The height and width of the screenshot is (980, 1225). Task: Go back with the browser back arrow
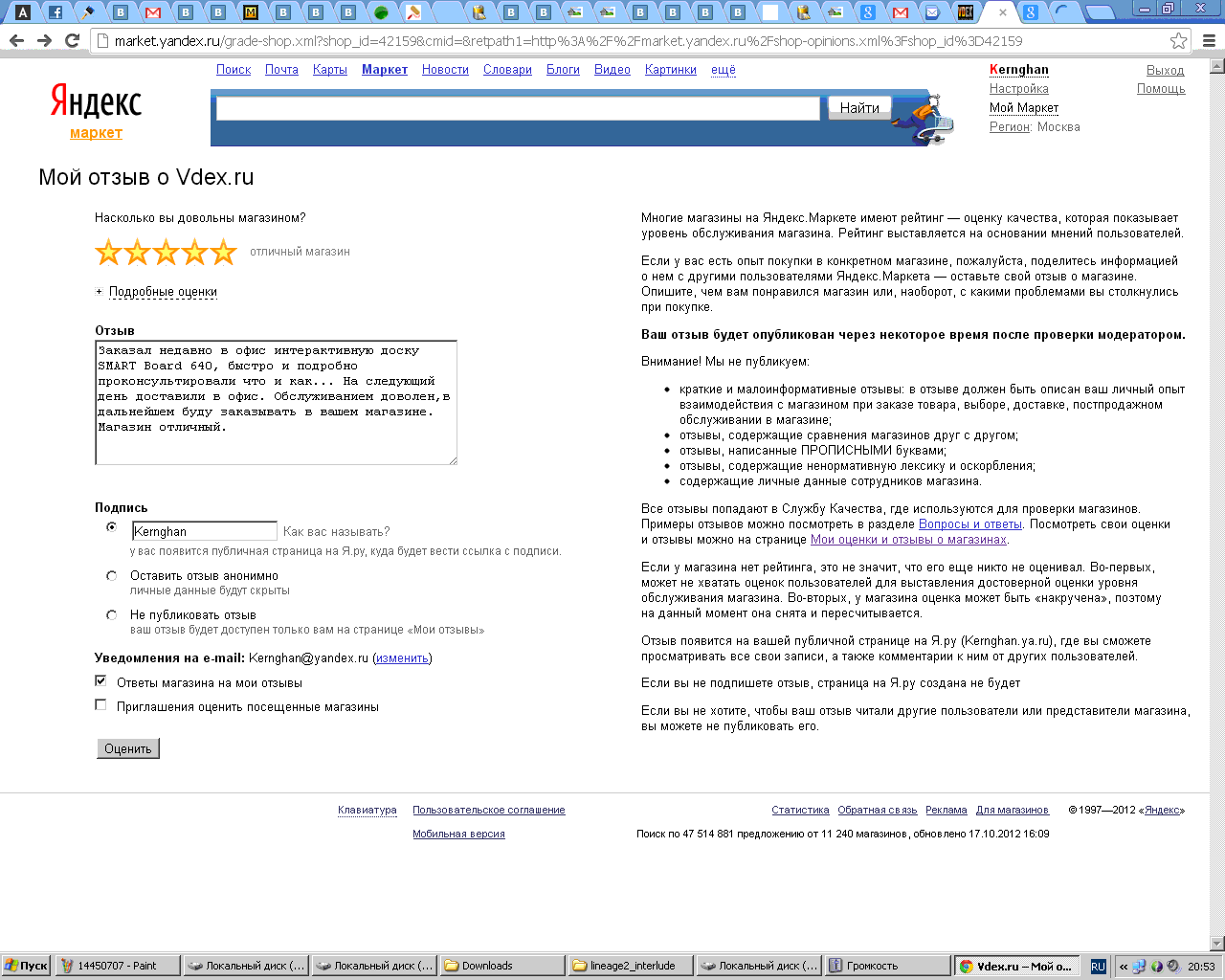[16, 41]
